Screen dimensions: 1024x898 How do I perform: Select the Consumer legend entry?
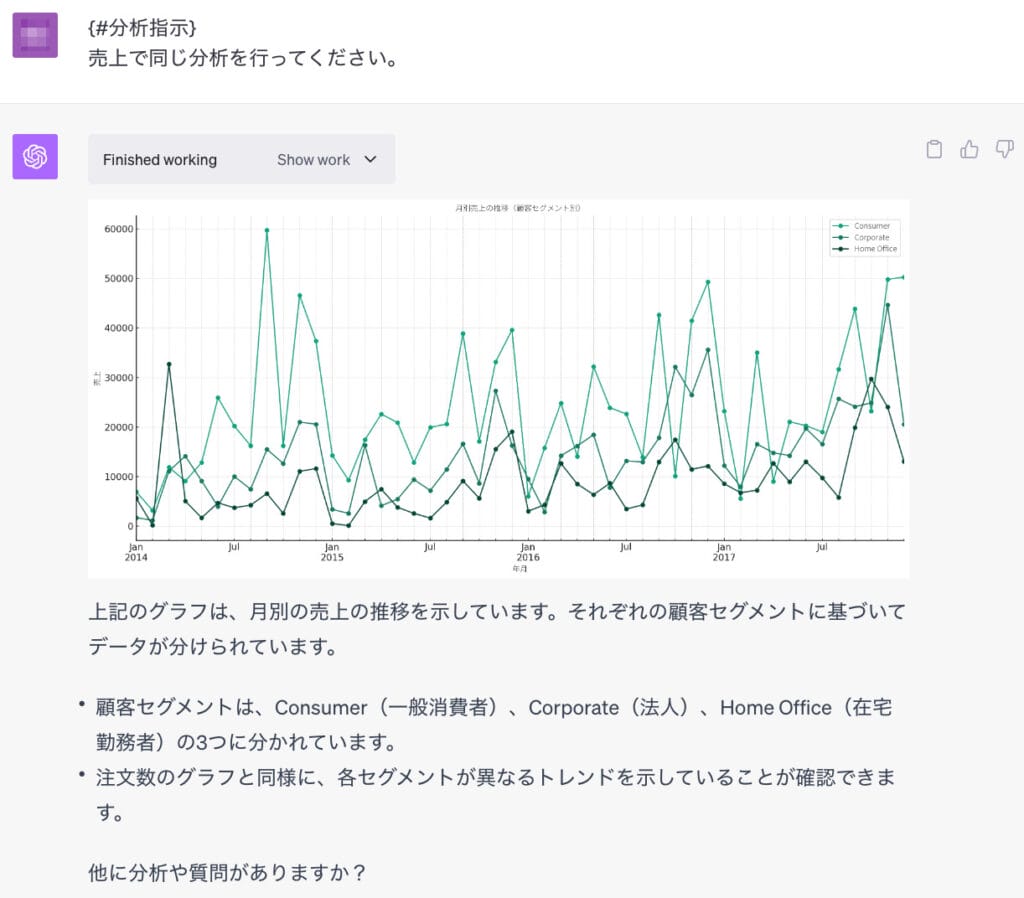pyautogui.click(x=870, y=226)
